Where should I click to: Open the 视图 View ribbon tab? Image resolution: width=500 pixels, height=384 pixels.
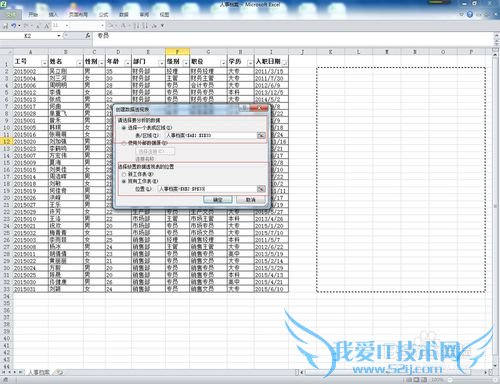(x=165, y=15)
